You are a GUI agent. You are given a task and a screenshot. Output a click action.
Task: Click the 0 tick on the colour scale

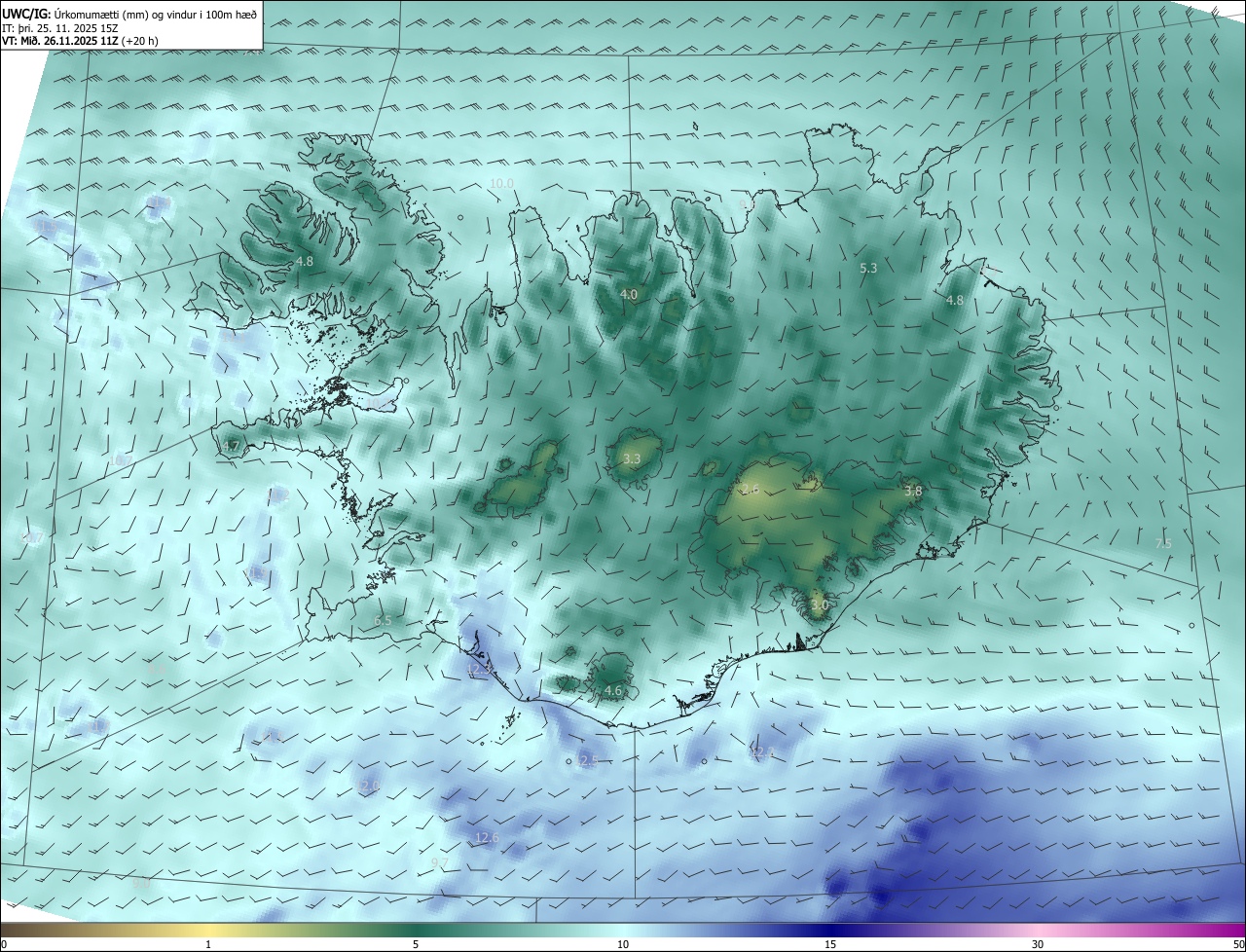[4, 944]
